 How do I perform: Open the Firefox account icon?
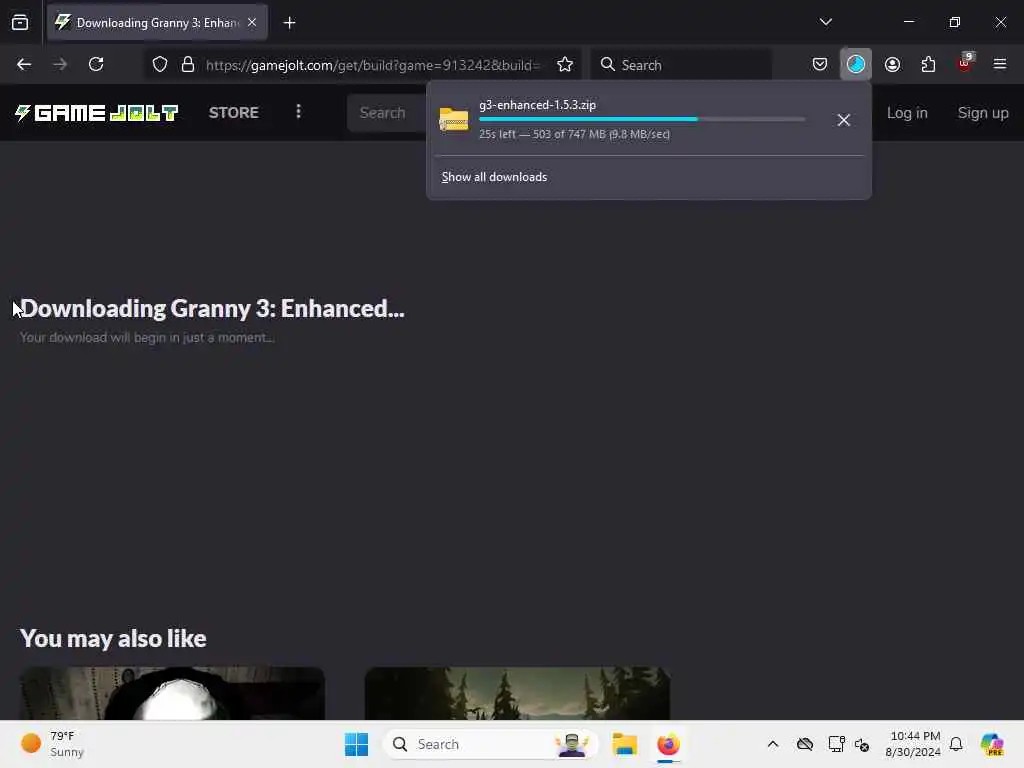point(892,64)
